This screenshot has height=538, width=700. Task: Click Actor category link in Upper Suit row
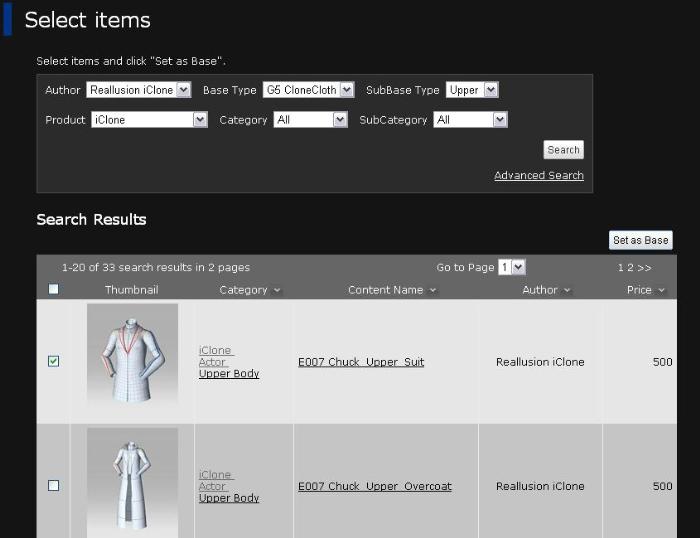click(x=212, y=362)
